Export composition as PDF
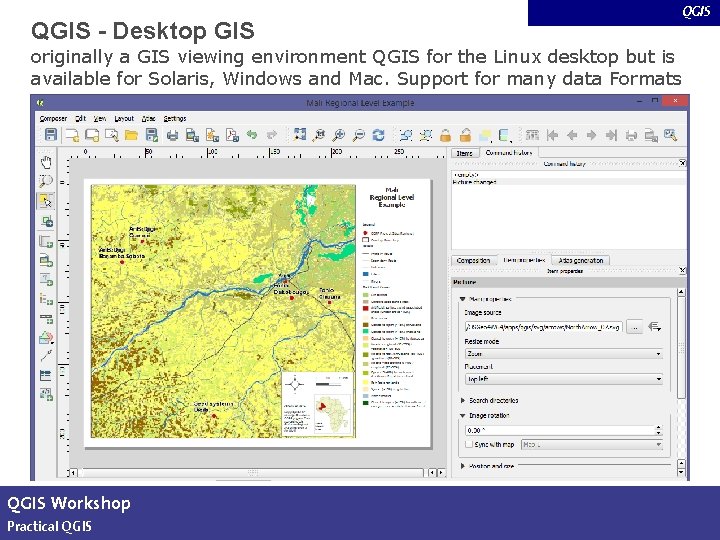The height and width of the screenshot is (540, 720). point(232,135)
